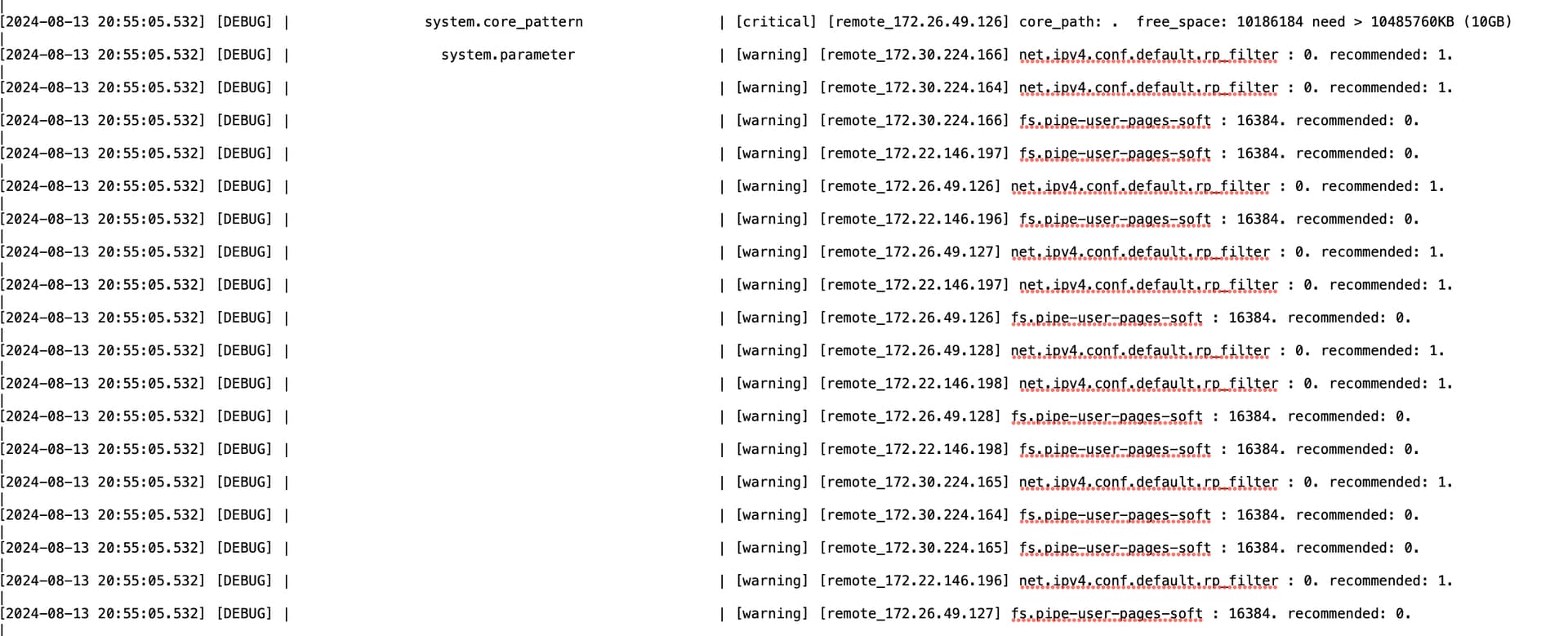Screen dimensions: 1568x636
Task: Click the [critical] tag in first line
Action: pos(776,22)
